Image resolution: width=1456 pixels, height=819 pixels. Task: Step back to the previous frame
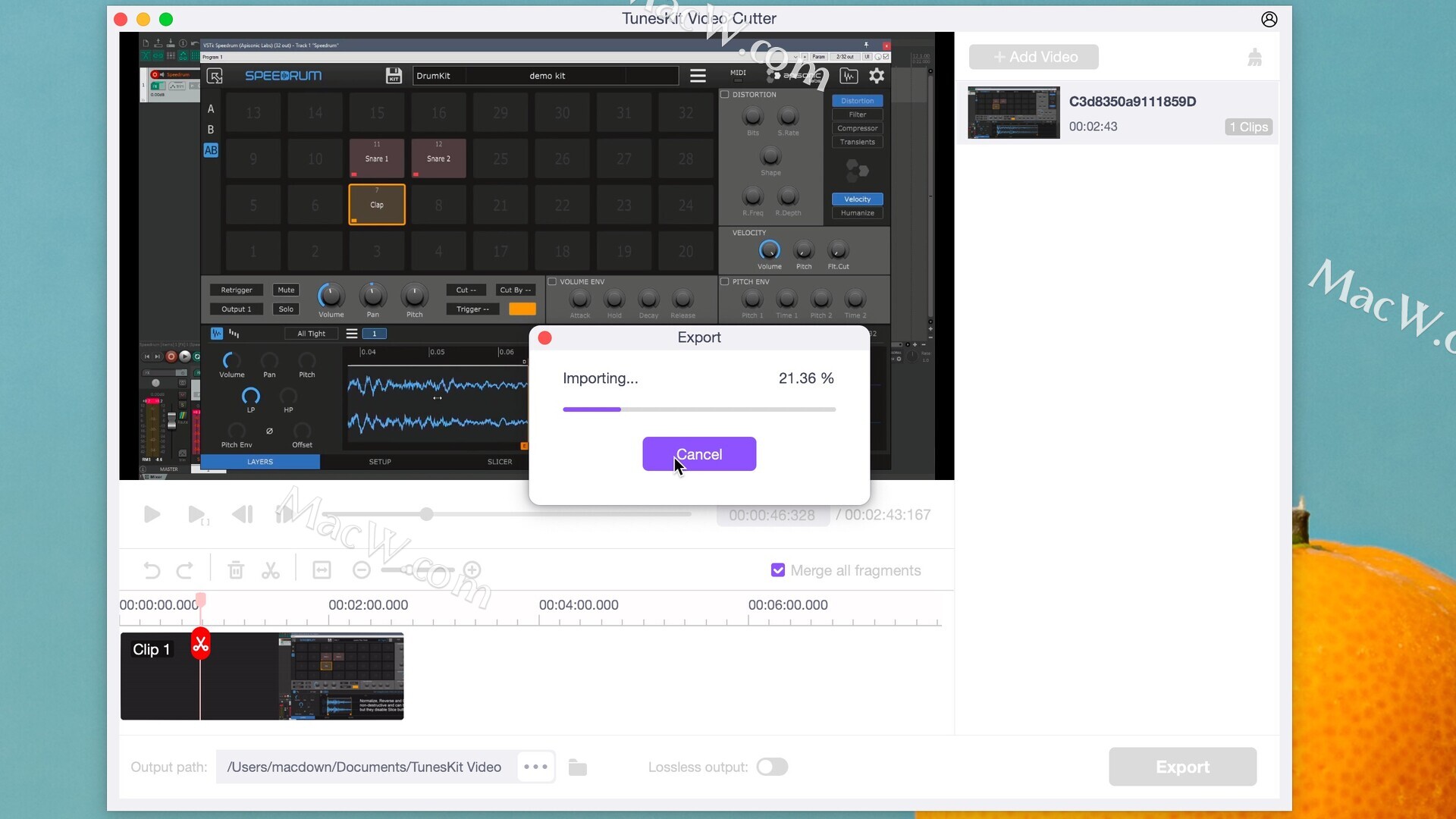pyautogui.click(x=243, y=514)
